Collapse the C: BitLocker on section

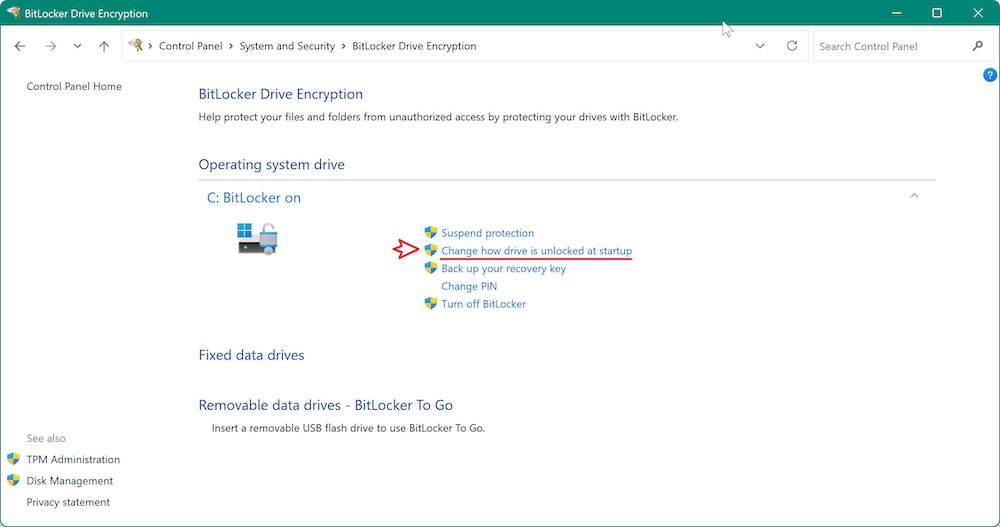(914, 196)
